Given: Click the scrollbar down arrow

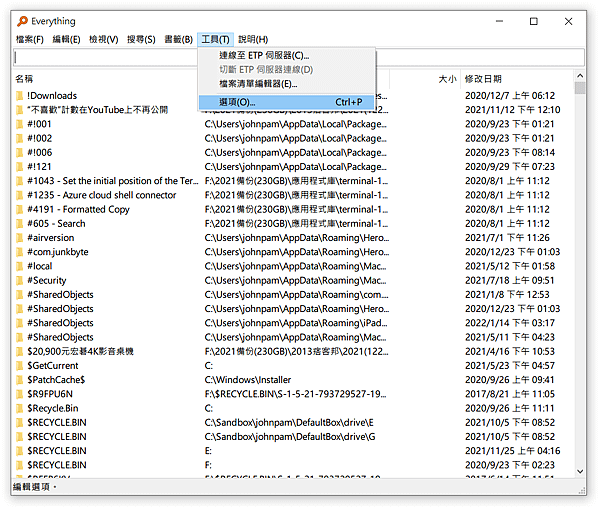Looking at the screenshot, I should point(580,472).
